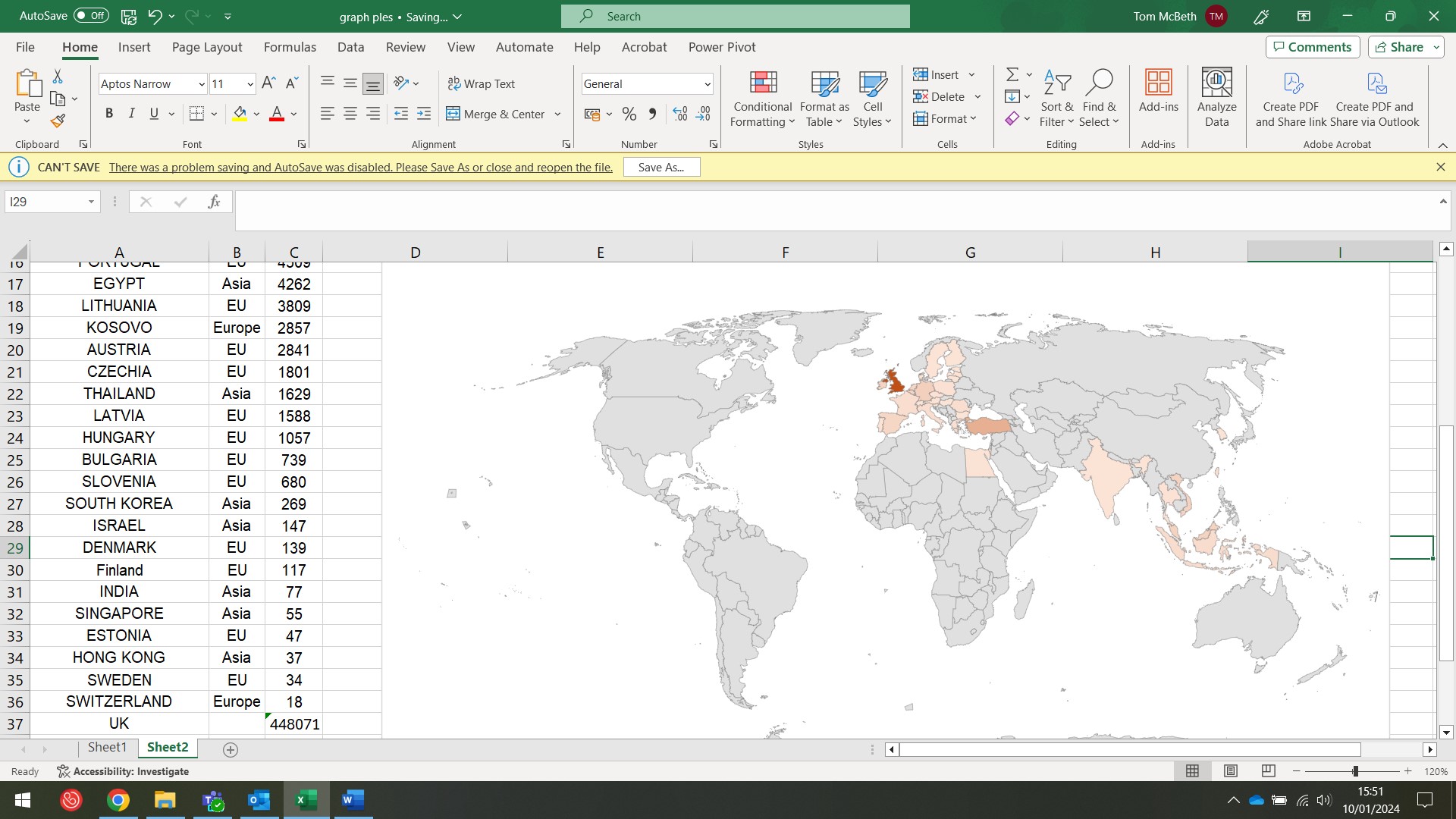Open Add-ins from the ribbon
The height and width of the screenshot is (819, 1456).
coord(1158,91)
